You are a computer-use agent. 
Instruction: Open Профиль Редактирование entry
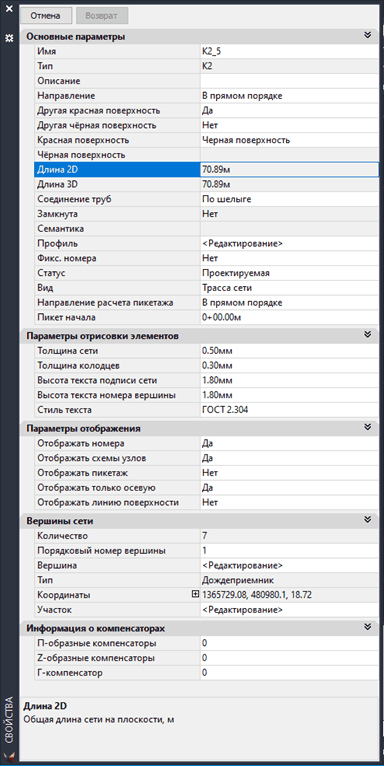point(289,243)
